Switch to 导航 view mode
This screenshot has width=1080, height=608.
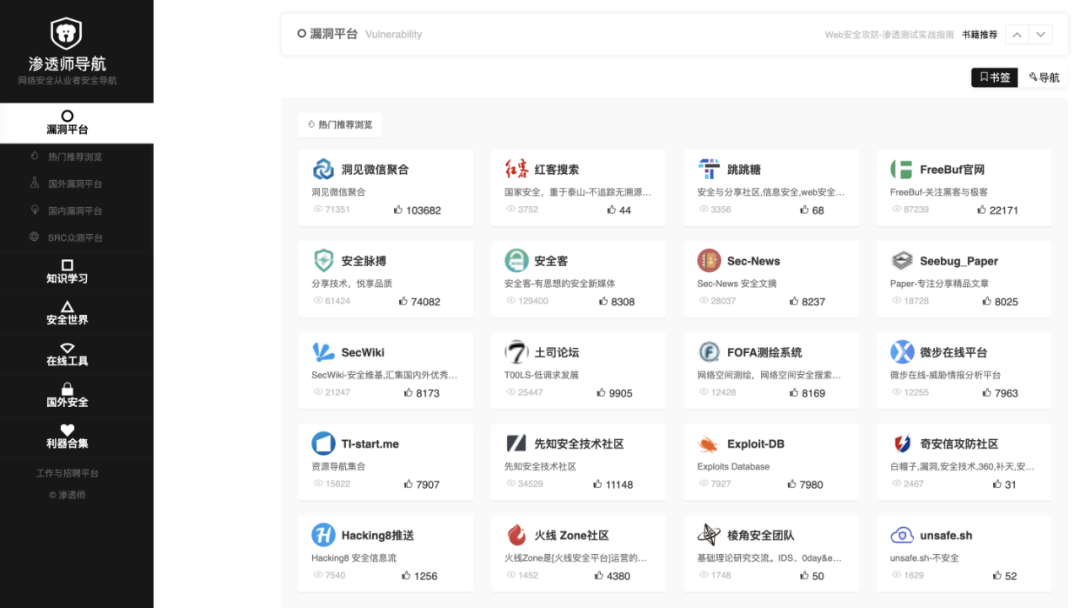(1043, 77)
